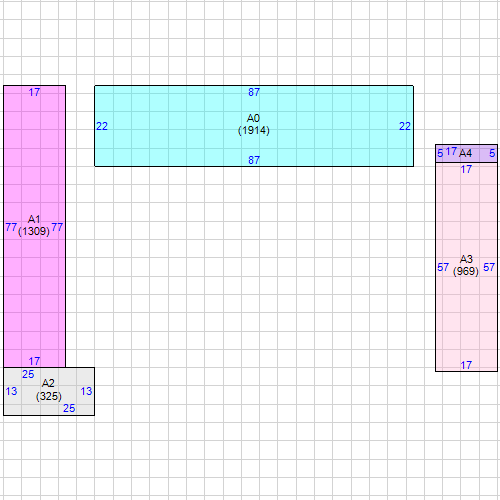Image resolution: width=500 pixels, height=500 pixels.
Task: Click the area value (1309) in A1
Action: click(x=34, y=231)
